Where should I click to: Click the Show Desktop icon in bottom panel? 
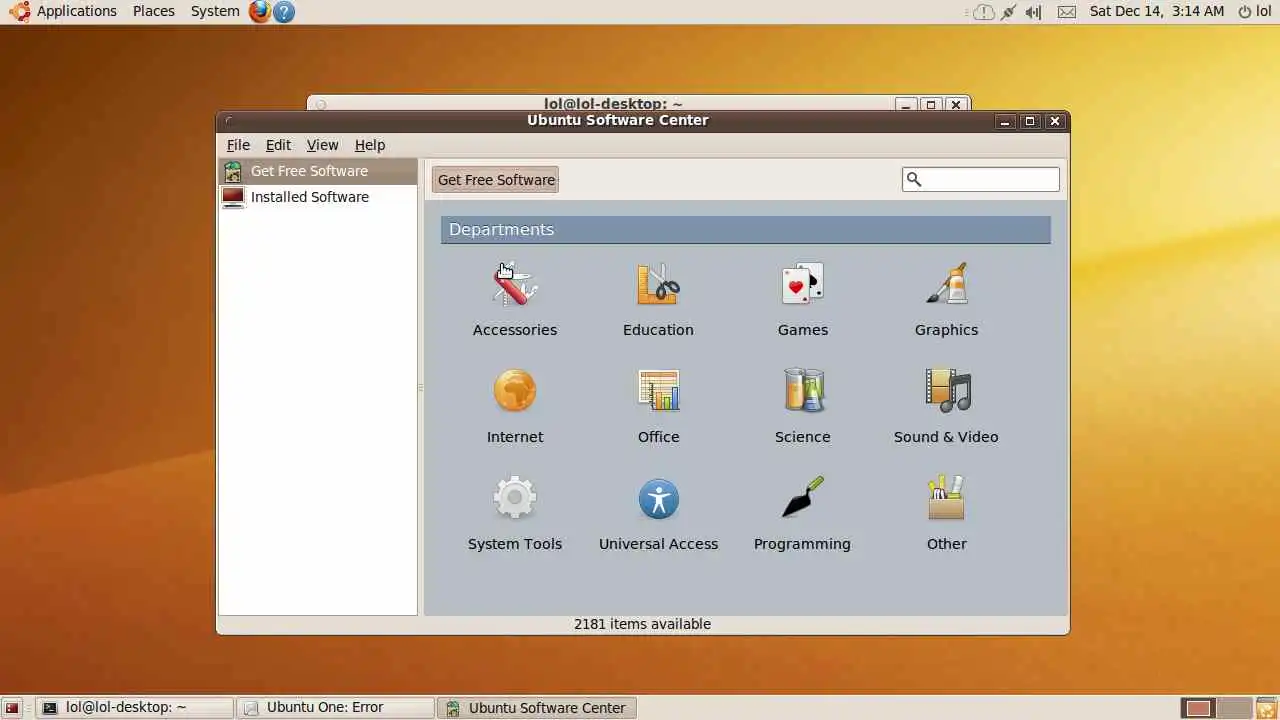12,708
